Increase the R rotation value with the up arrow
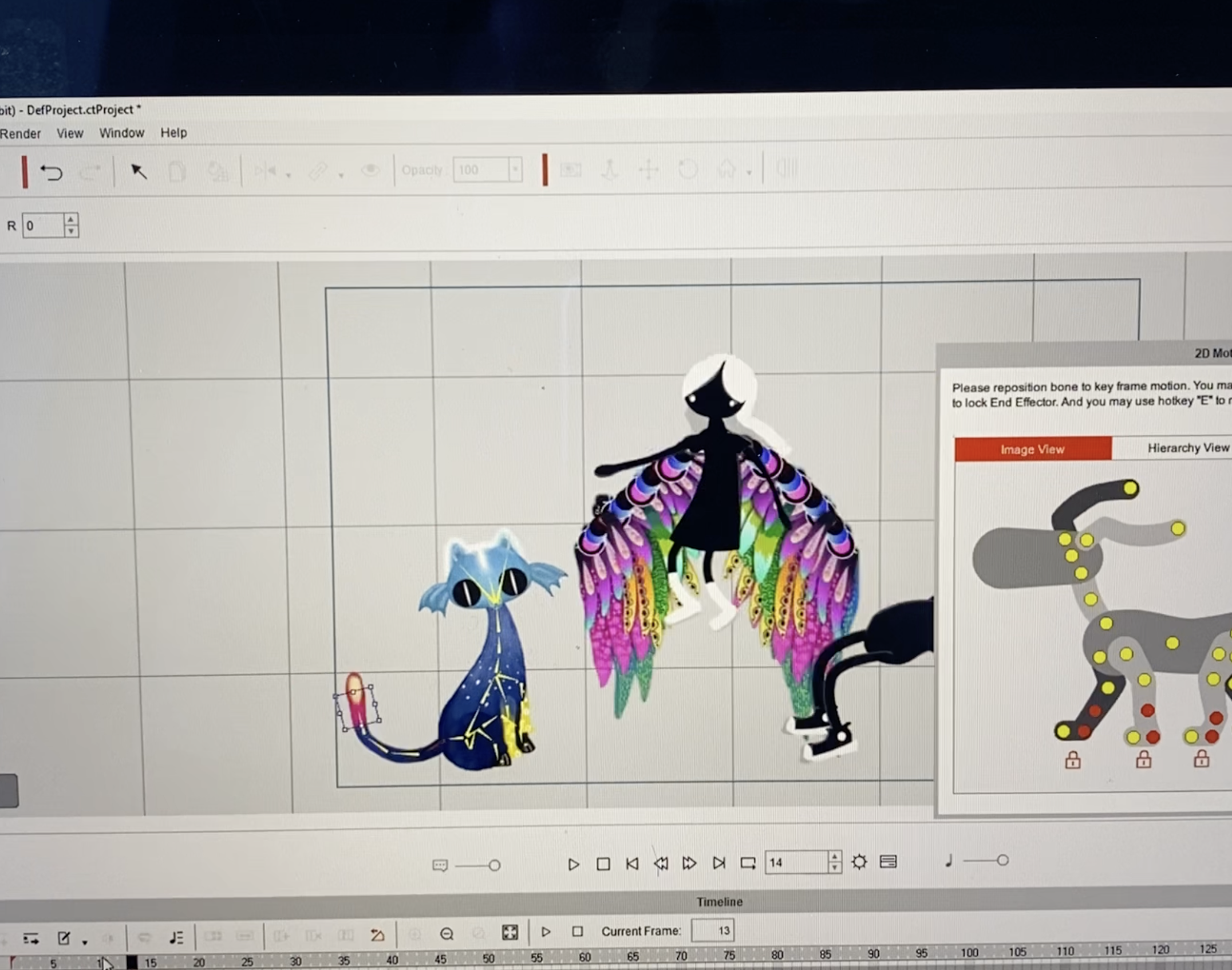This screenshot has height=970, width=1232. tap(70, 219)
